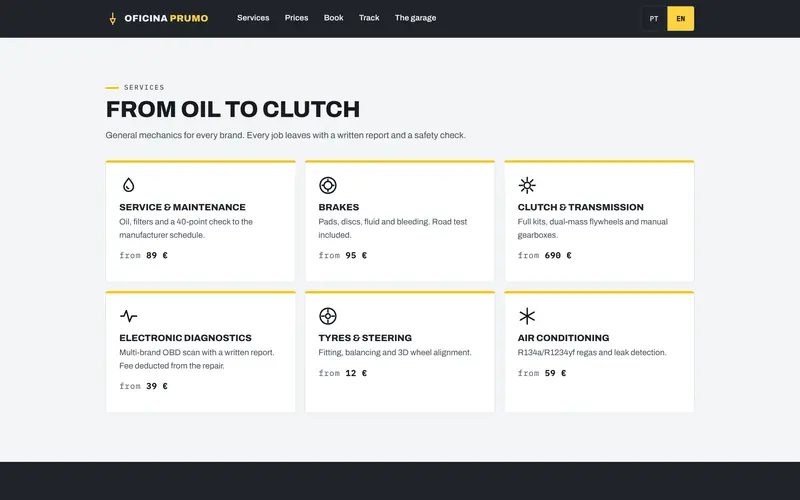Viewport: 800px width, 500px height.
Task: Select the SERVICE & MAINTENANCE heading
Action: tap(182, 207)
